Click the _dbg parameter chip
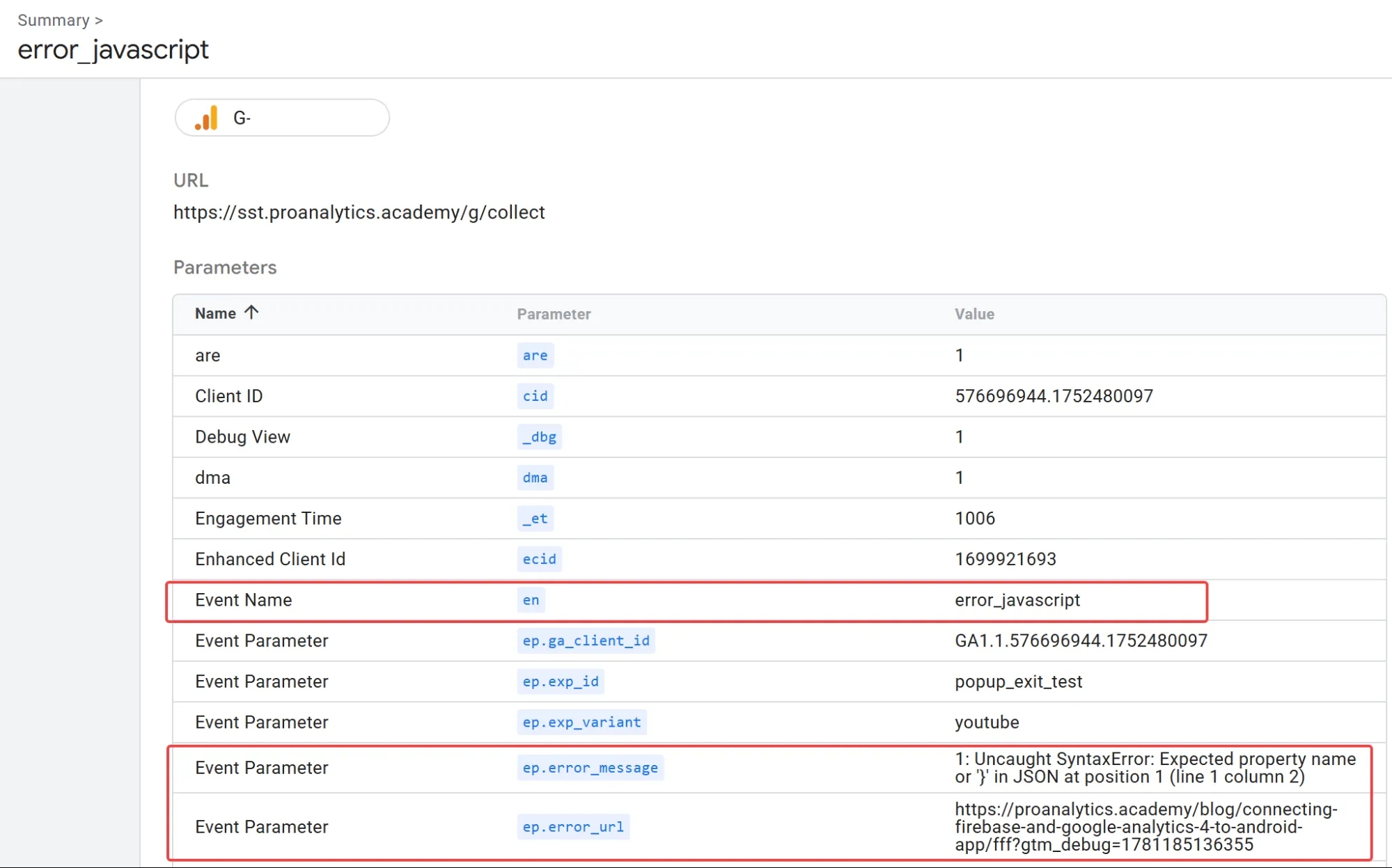Viewport: 1392px width, 868px height. pos(539,437)
